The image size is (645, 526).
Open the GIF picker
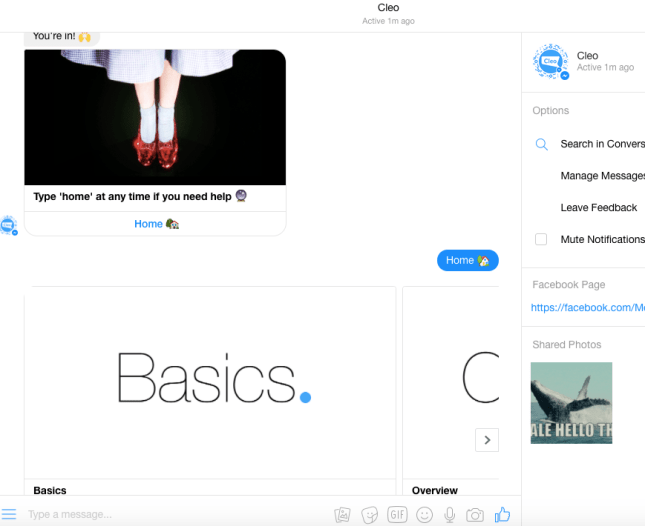397,515
